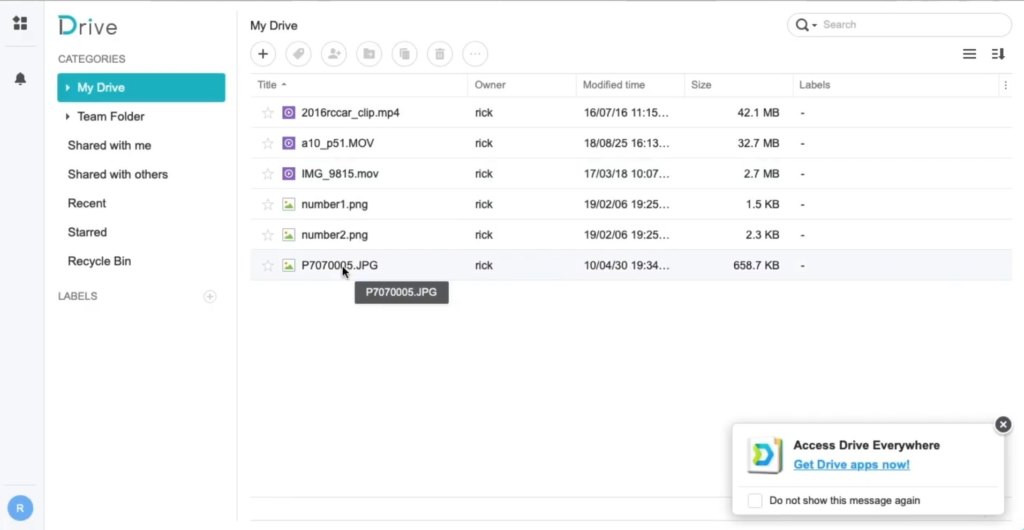Click the share with user icon
Image resolution: width=1024 pixels, height=530 pixels.
[333, 54]
